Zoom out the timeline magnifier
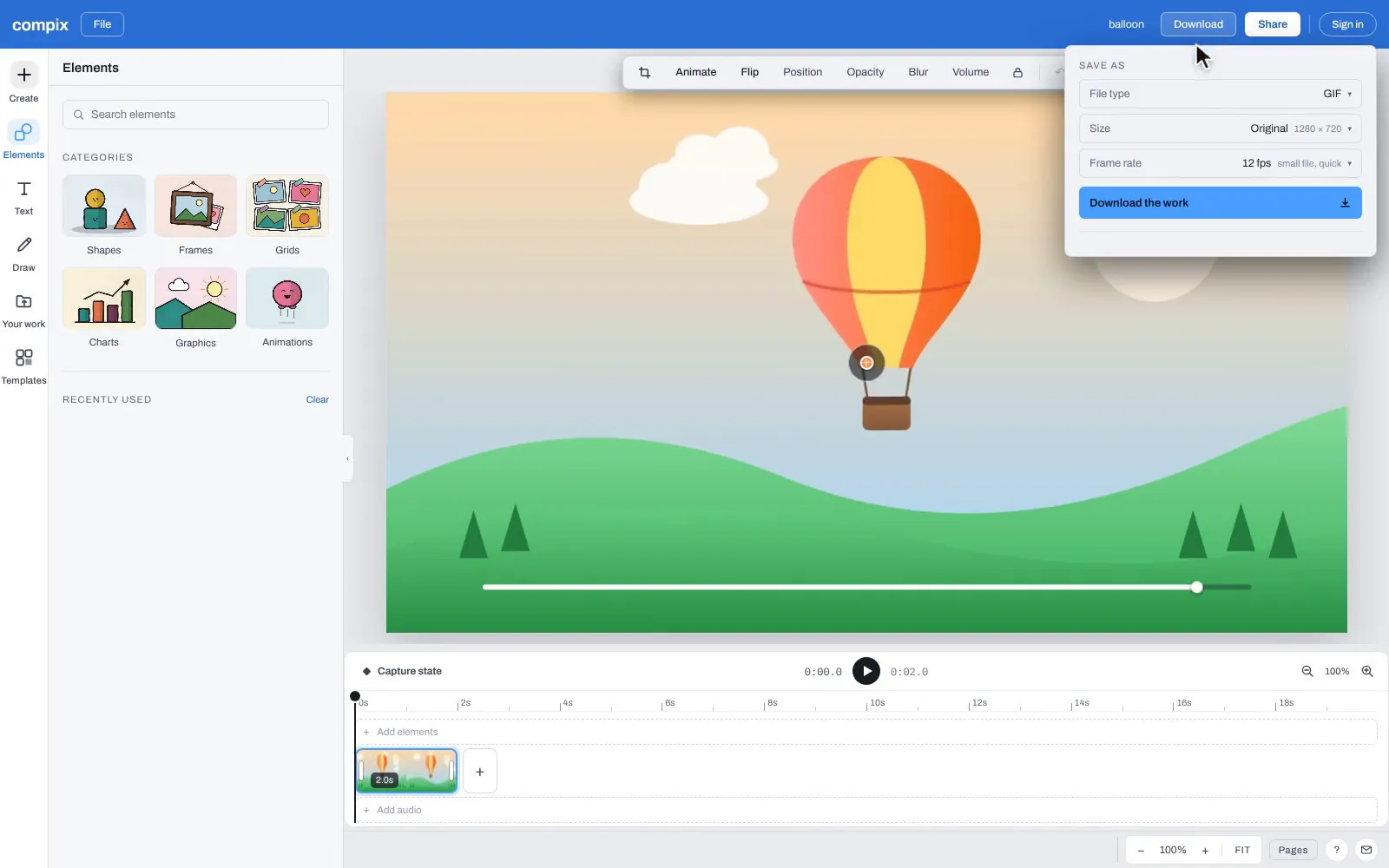Screen dimensions: 1389x868 tap(1307, 671)
